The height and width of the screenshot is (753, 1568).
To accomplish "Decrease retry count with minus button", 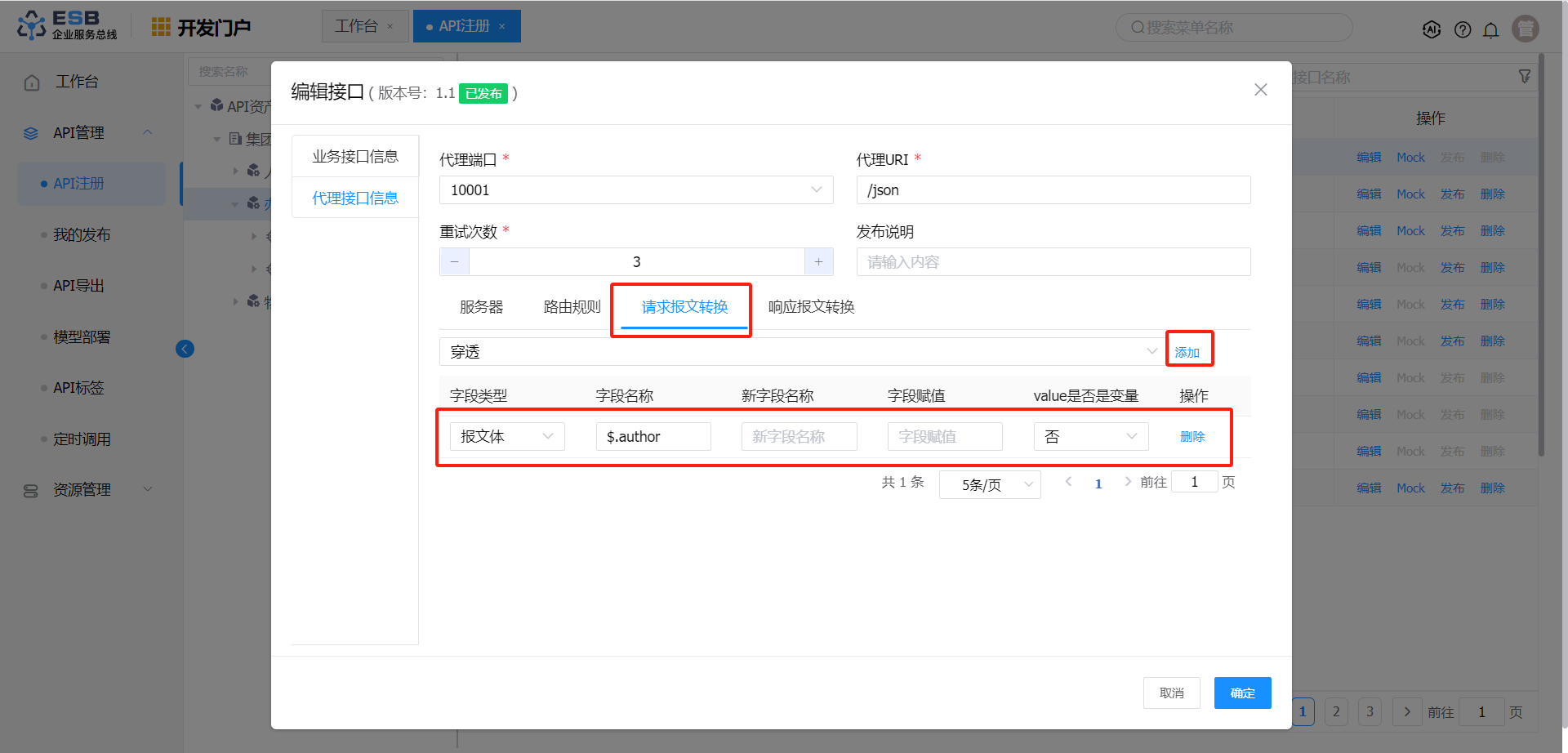I will click(x=455, y=262).
